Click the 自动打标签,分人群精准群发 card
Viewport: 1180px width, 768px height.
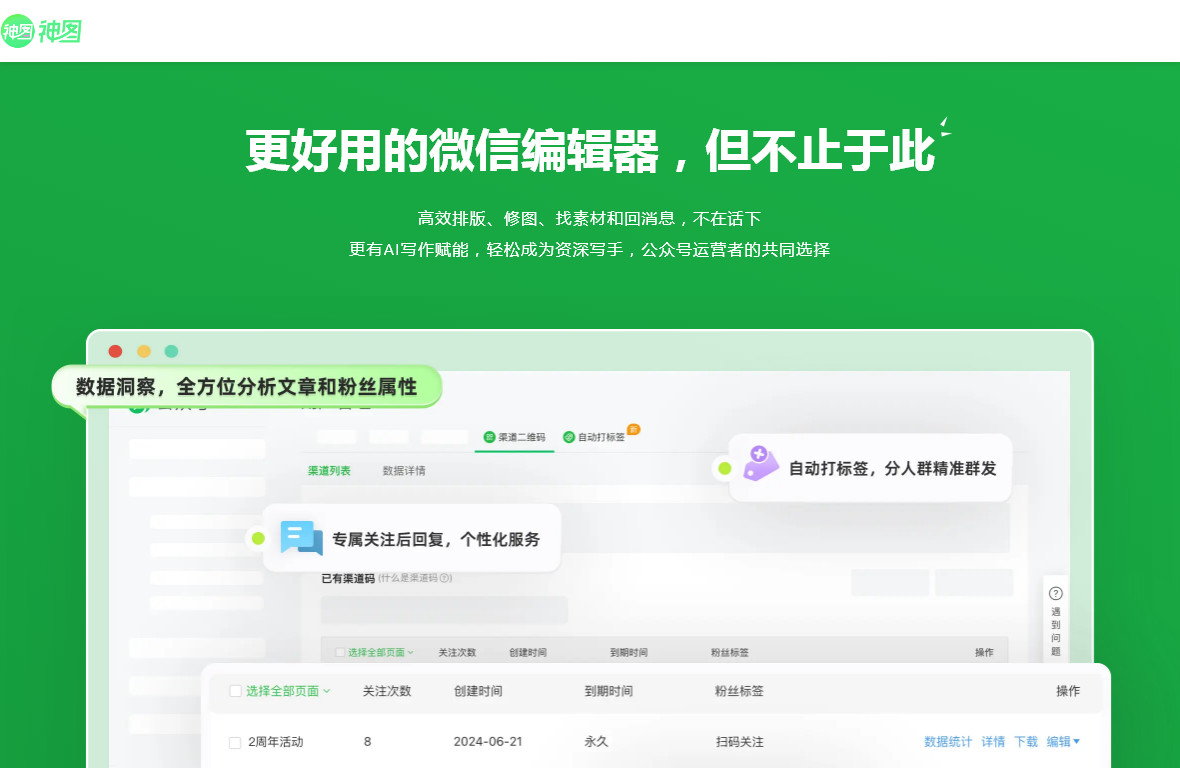[870, 468]
